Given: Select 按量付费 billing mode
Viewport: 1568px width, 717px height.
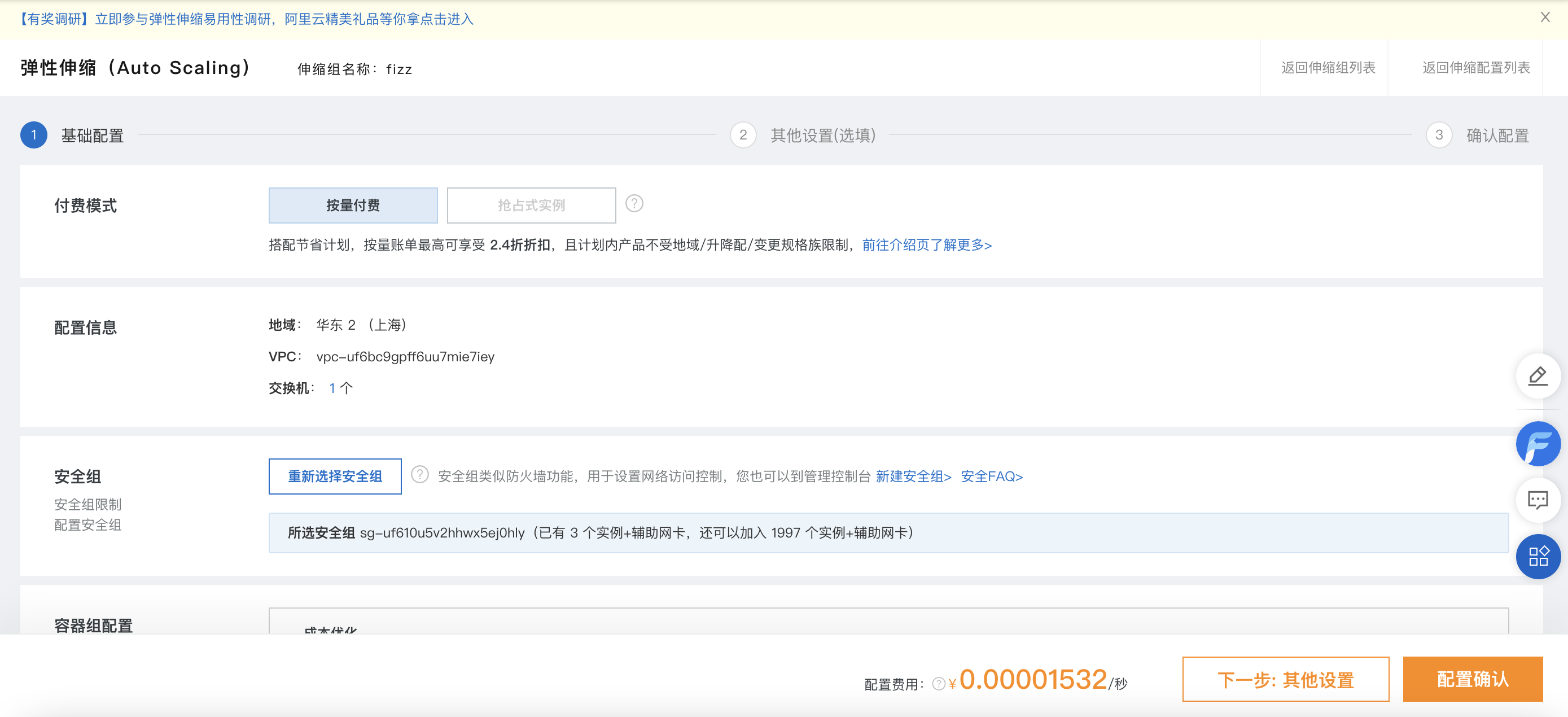Looking at the screenshot, I should pos(353,205).
